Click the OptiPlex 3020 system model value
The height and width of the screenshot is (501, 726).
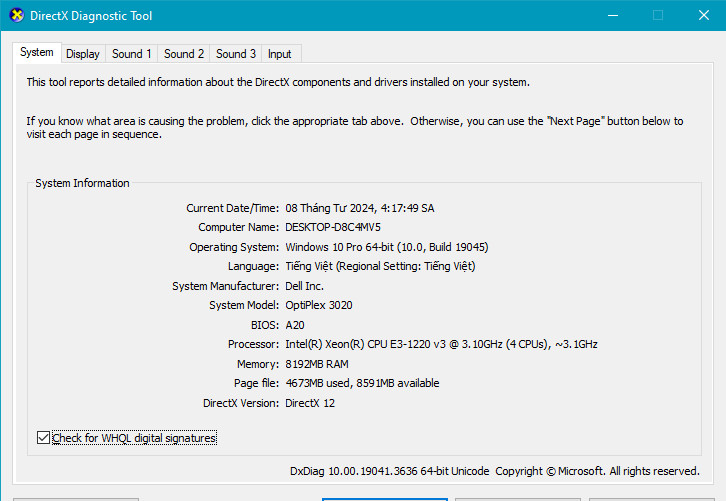pos(319,305)
